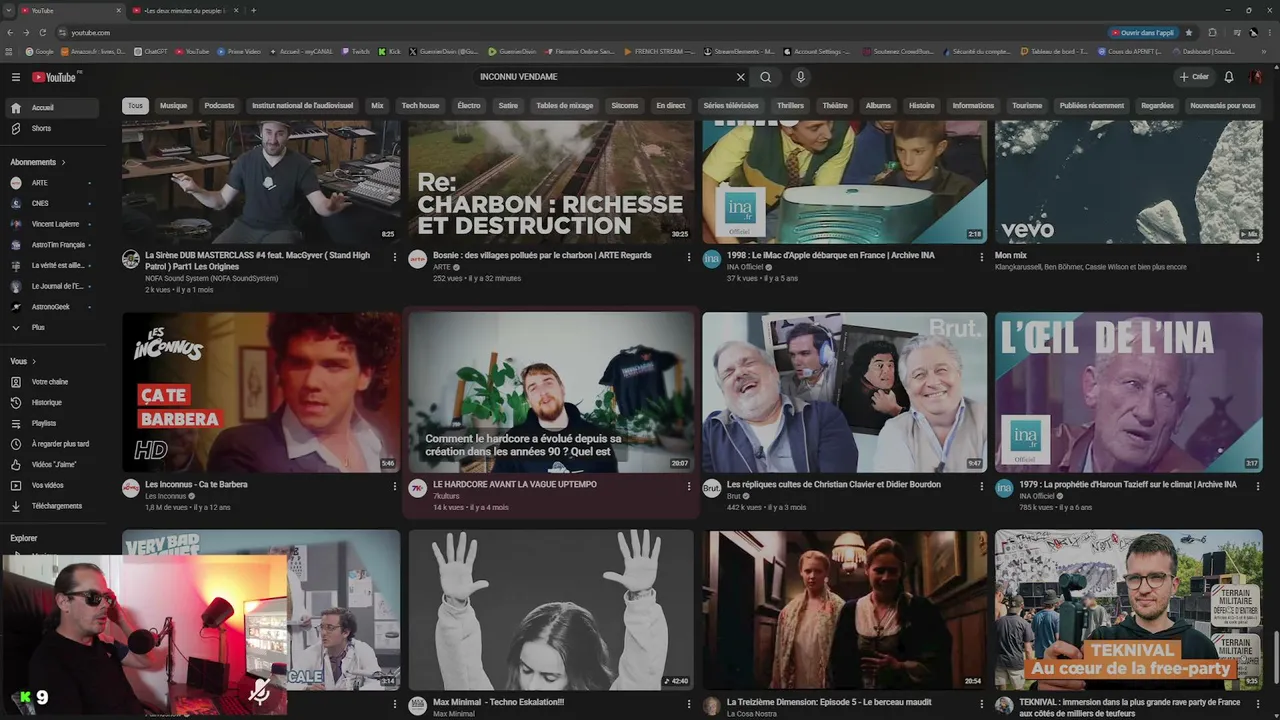The image size is (1280, 720).
Task: Select the Tech house filter chip
Action: click(420, 105)
